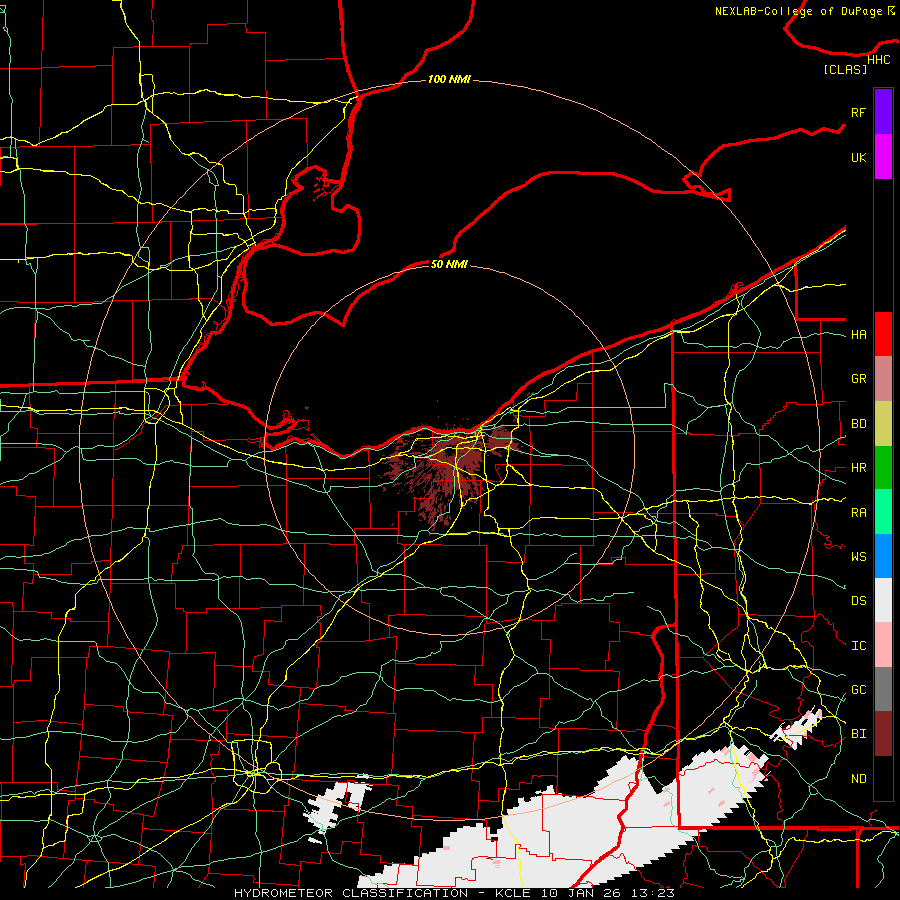Screen dimensions: 900x900
Task: Click the BD legend label
Action: 858,424
